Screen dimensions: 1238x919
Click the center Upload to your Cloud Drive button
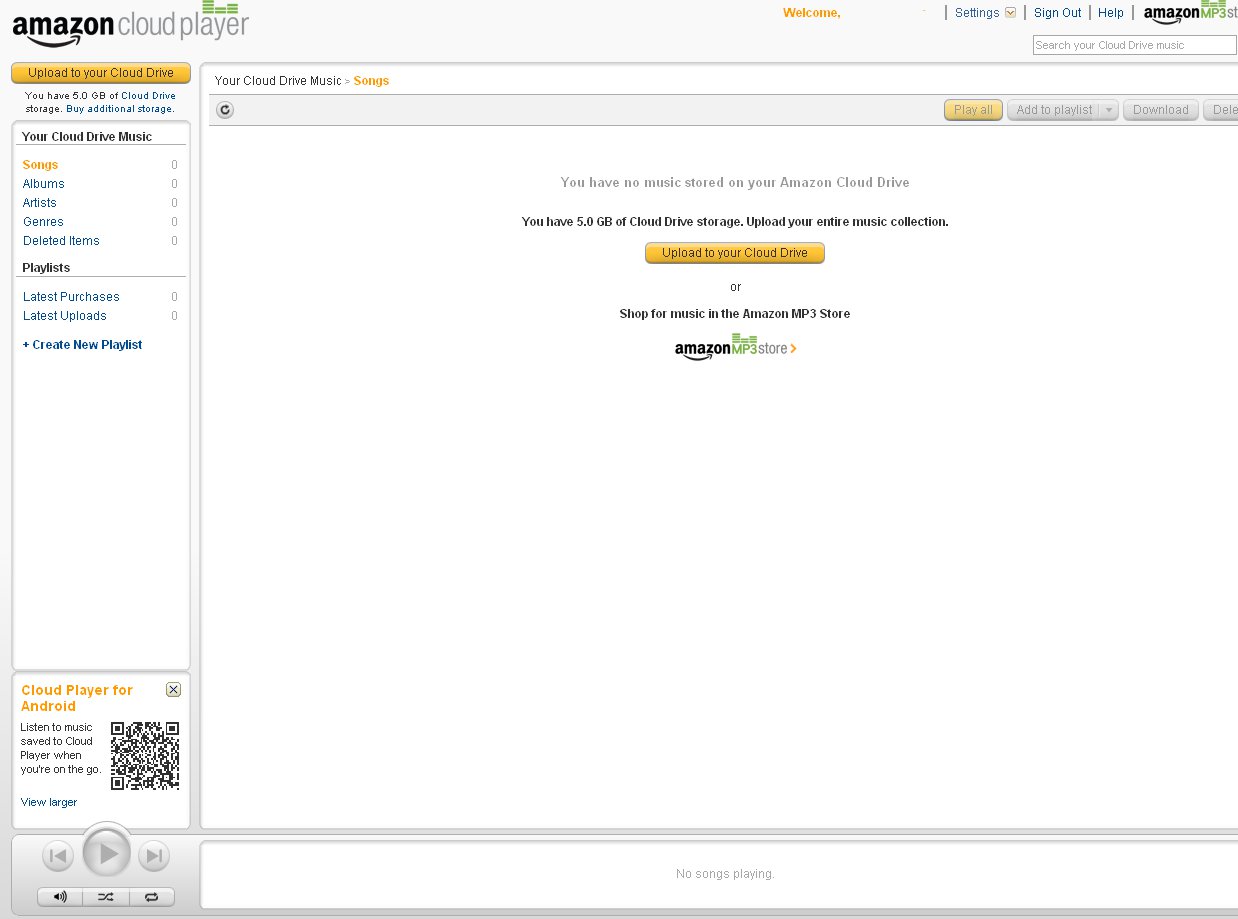click(x=735, y=253)
